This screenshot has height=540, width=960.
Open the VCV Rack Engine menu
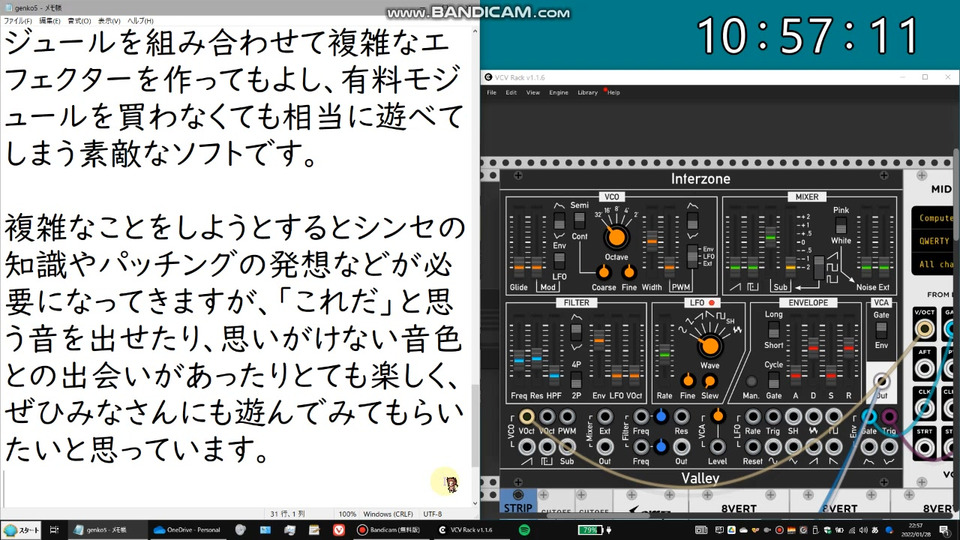click(x=558, y=92)
